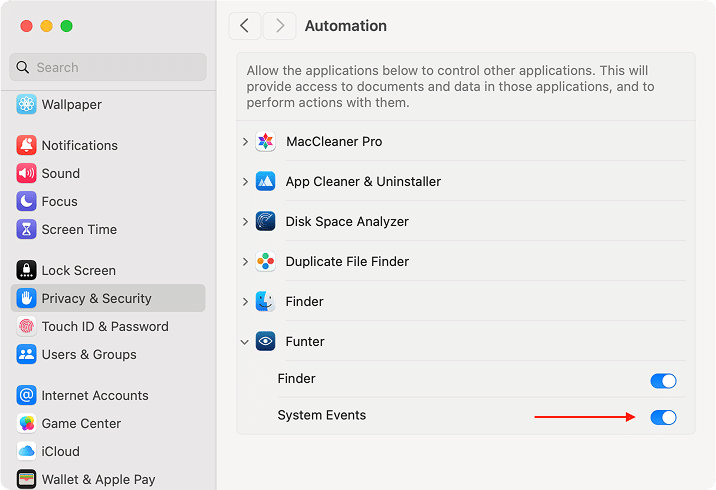Click the Search input field
This screenshot has width=716, height=490.
click(108, 67)
